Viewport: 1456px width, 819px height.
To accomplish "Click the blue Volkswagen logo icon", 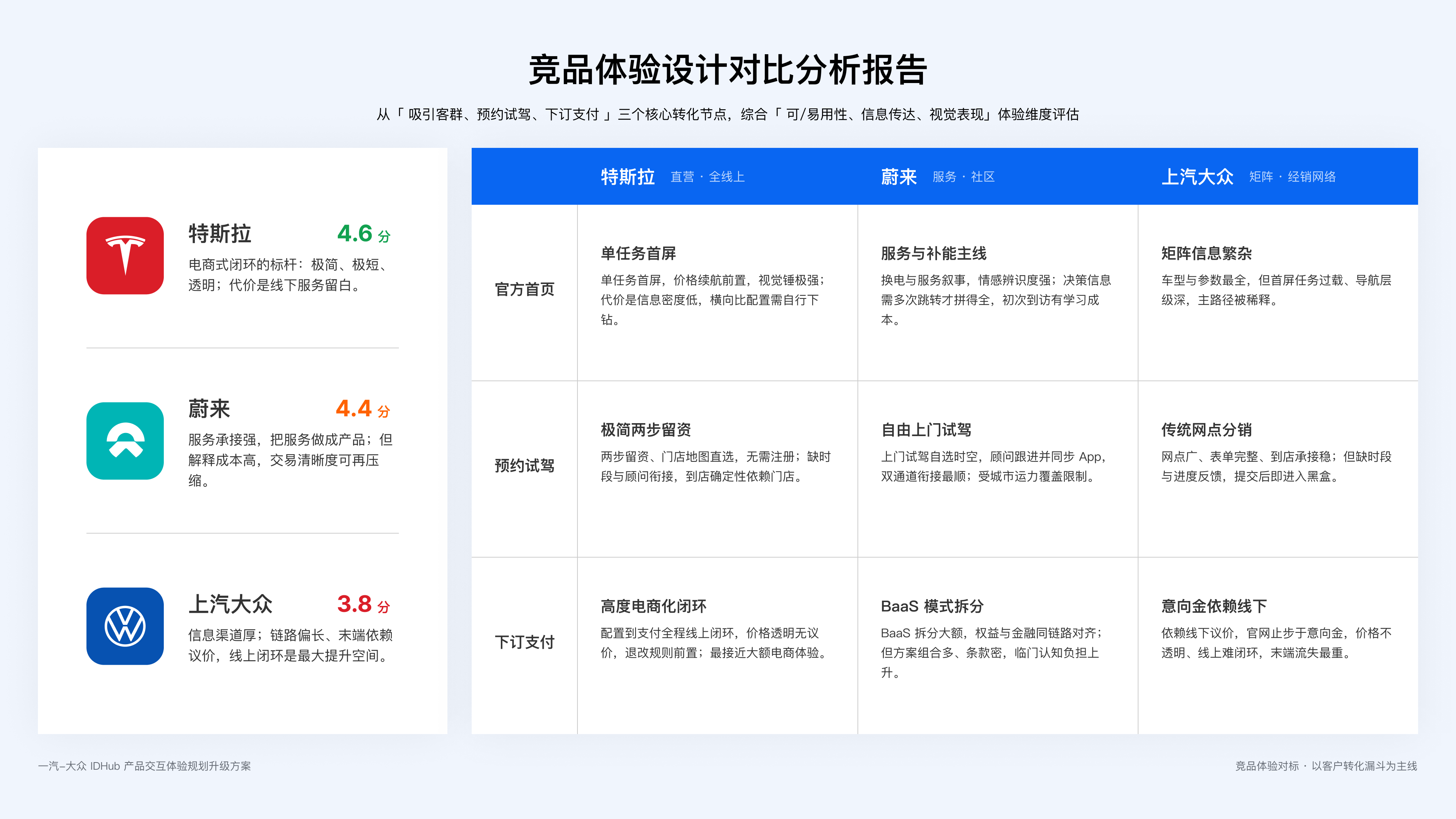I will pyautogui.click(x=125, y=626).
